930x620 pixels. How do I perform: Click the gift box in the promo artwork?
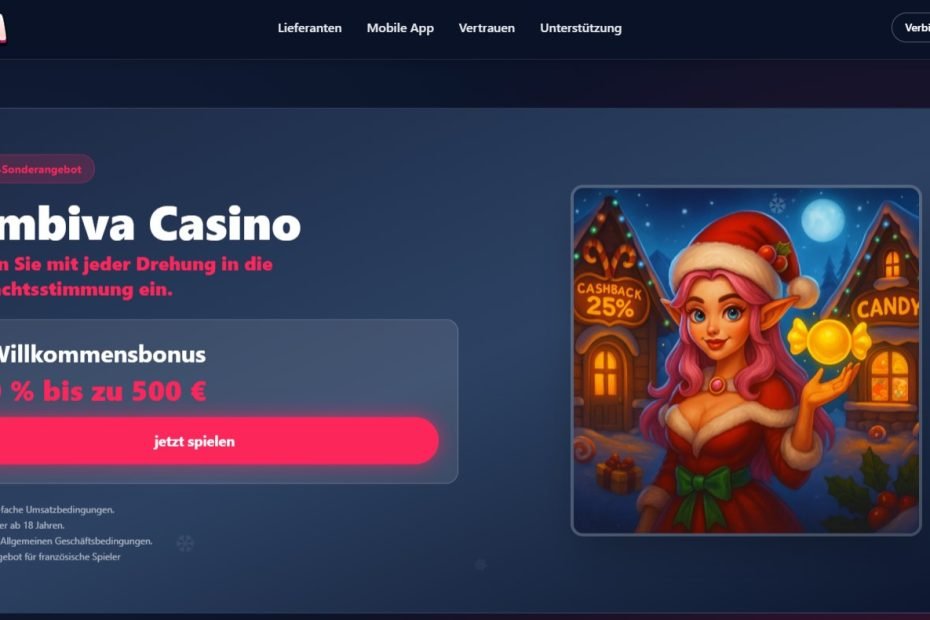pyautogui.click(x=619, y=473)
